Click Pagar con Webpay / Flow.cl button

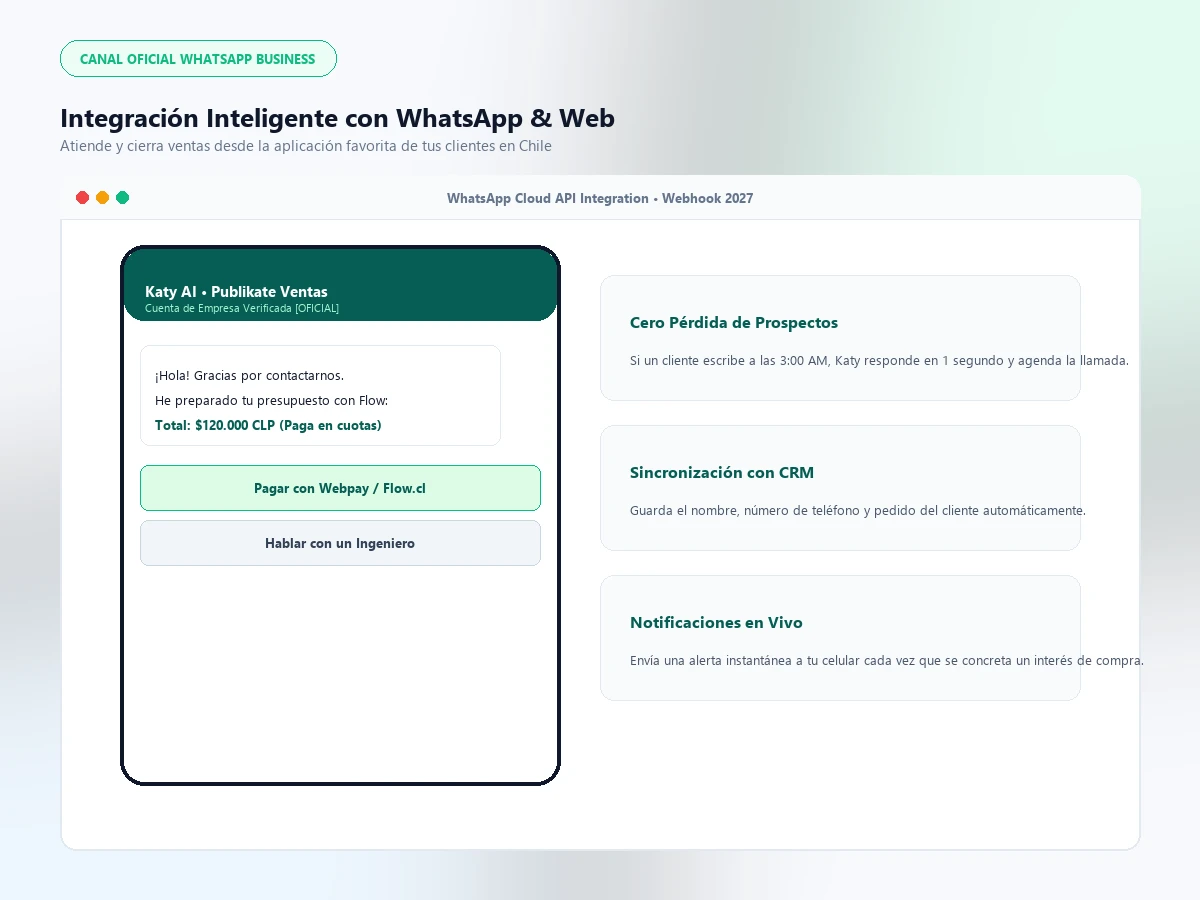[340, 488]
